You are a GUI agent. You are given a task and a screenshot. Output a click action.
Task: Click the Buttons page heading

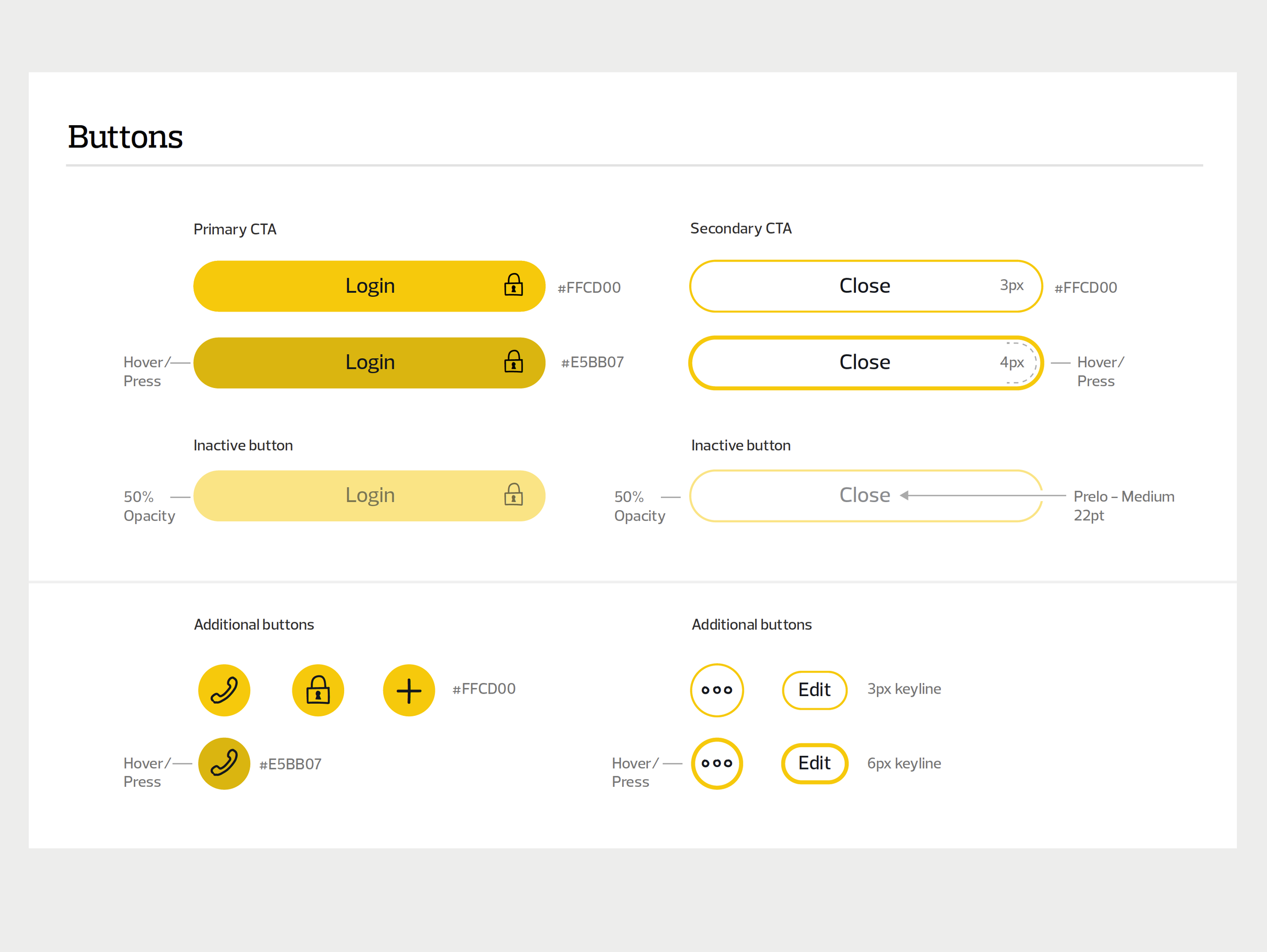(x=126, y=137)
